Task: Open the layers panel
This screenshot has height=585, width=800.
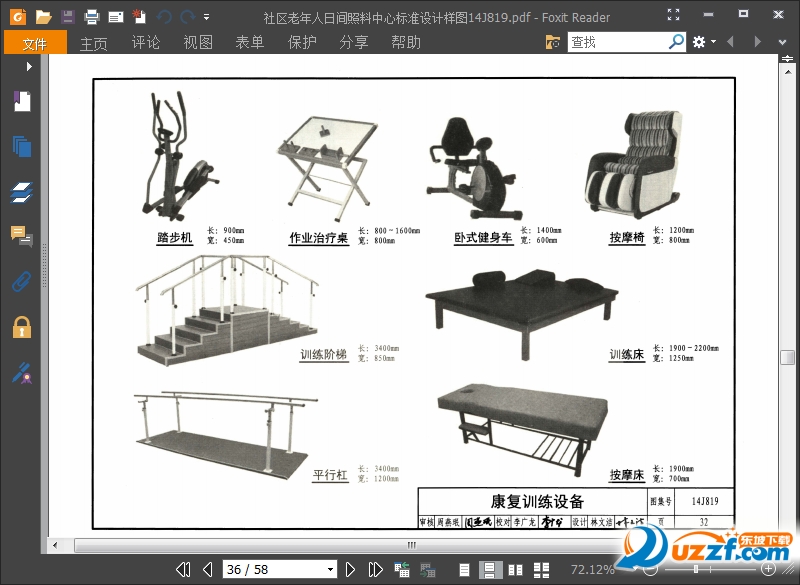Action: (22, 192)
